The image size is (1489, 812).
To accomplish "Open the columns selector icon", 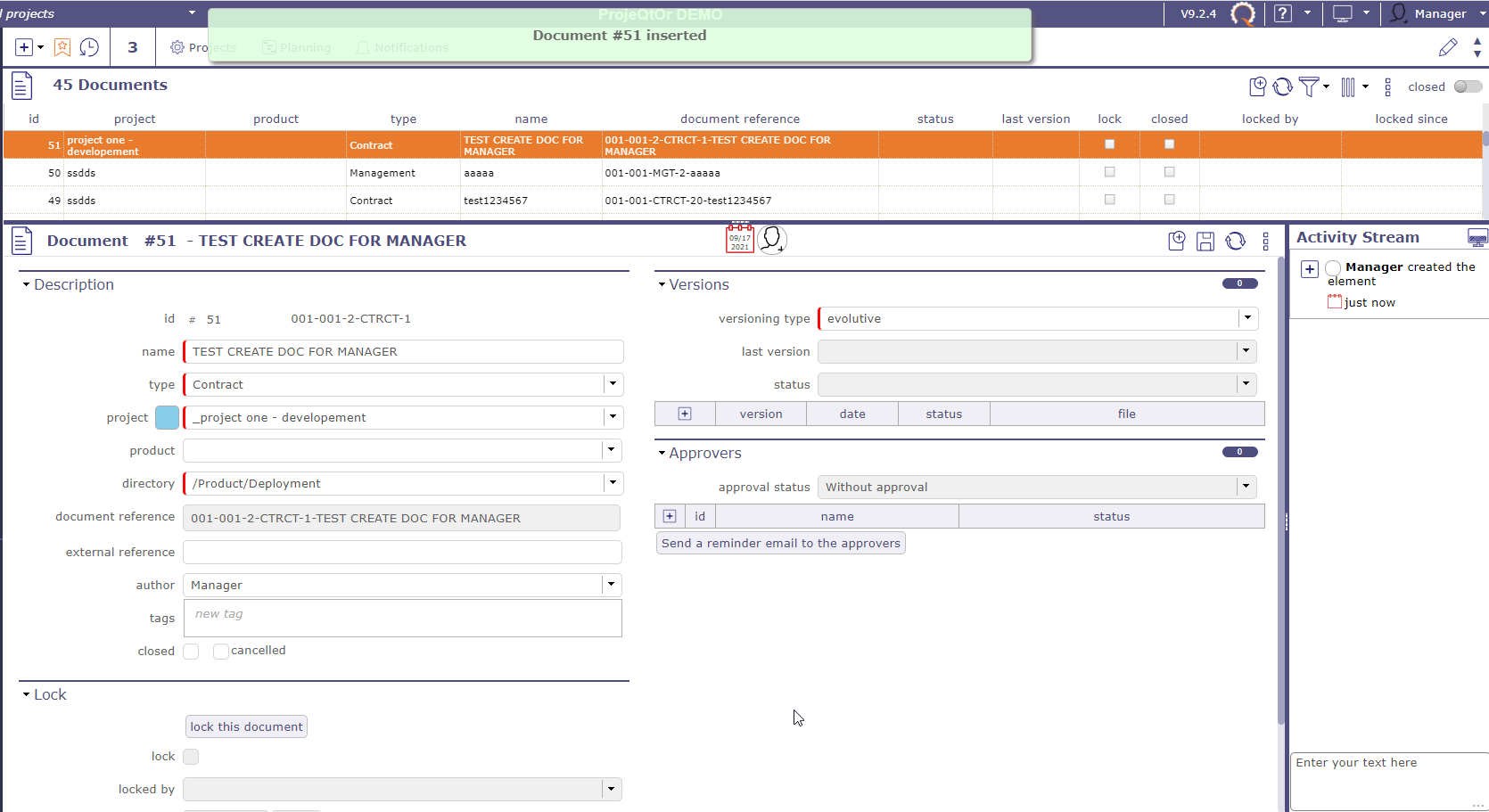I will [1348, 86].
